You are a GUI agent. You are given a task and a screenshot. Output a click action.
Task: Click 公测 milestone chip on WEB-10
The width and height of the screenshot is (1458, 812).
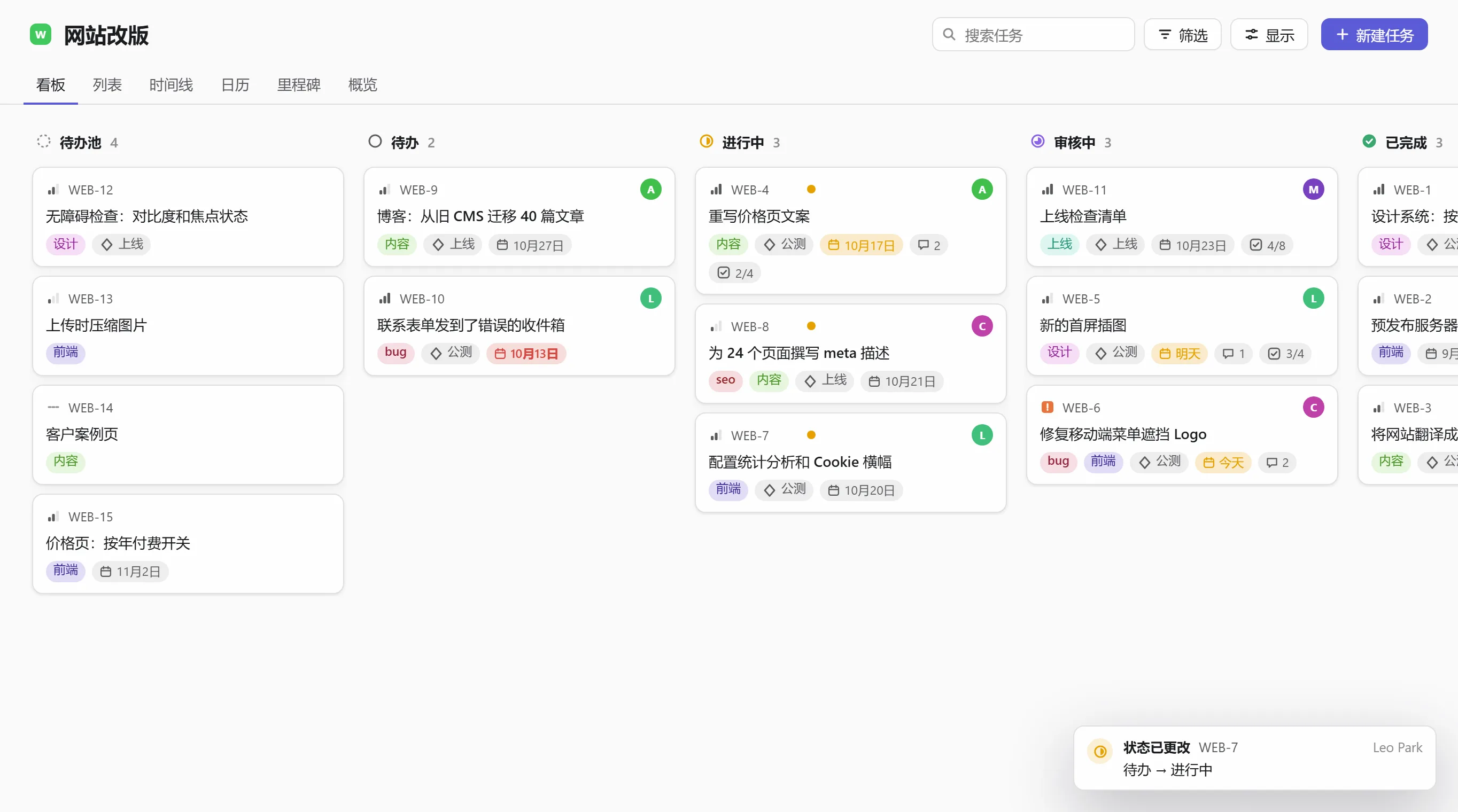[451, 353]
